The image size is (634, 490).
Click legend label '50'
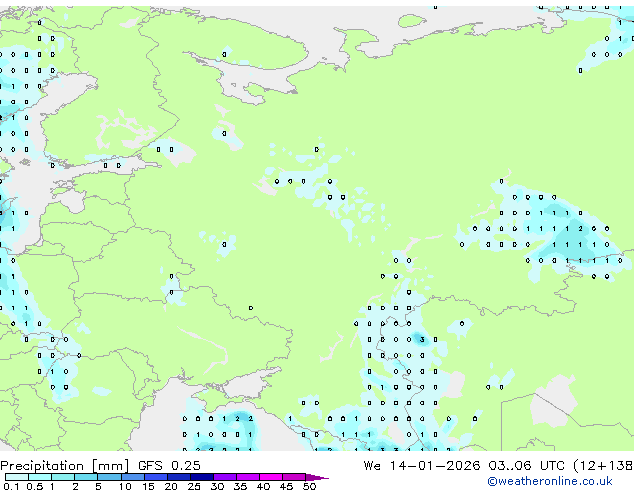309,486
